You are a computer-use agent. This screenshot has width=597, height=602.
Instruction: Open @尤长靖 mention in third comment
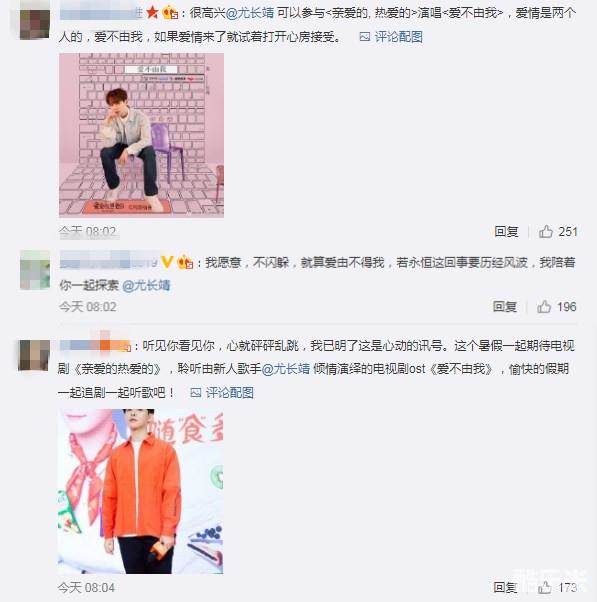tap(286, 369)
